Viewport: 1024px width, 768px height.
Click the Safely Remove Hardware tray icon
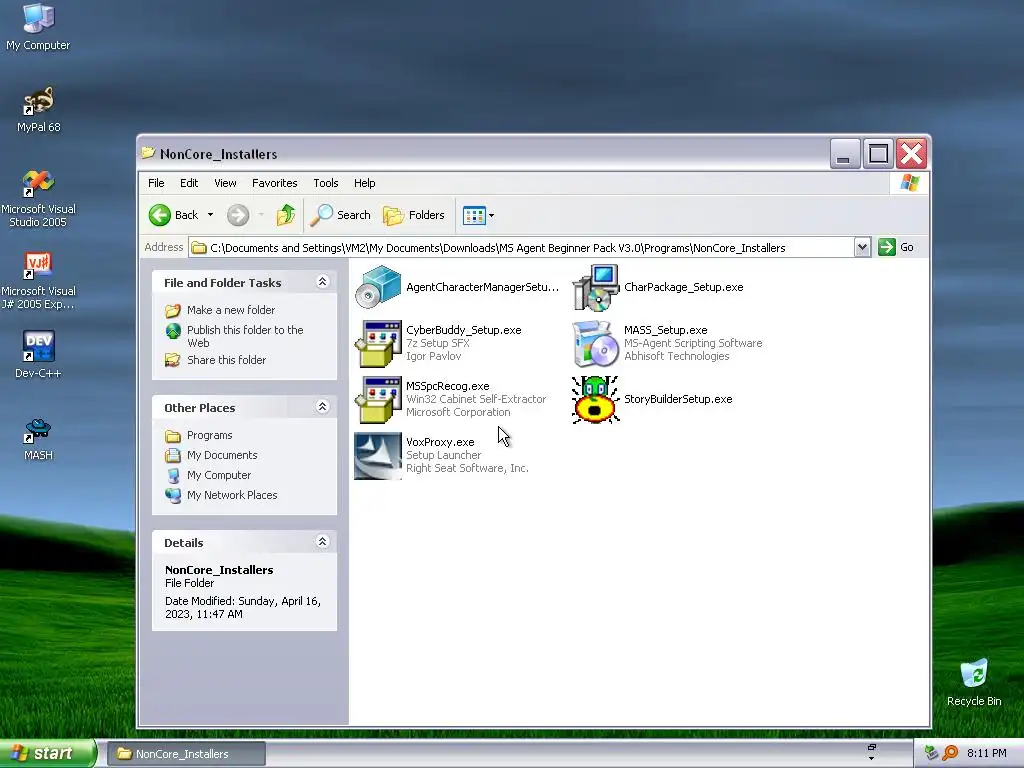pyautogui.click(x=931, y=753)
